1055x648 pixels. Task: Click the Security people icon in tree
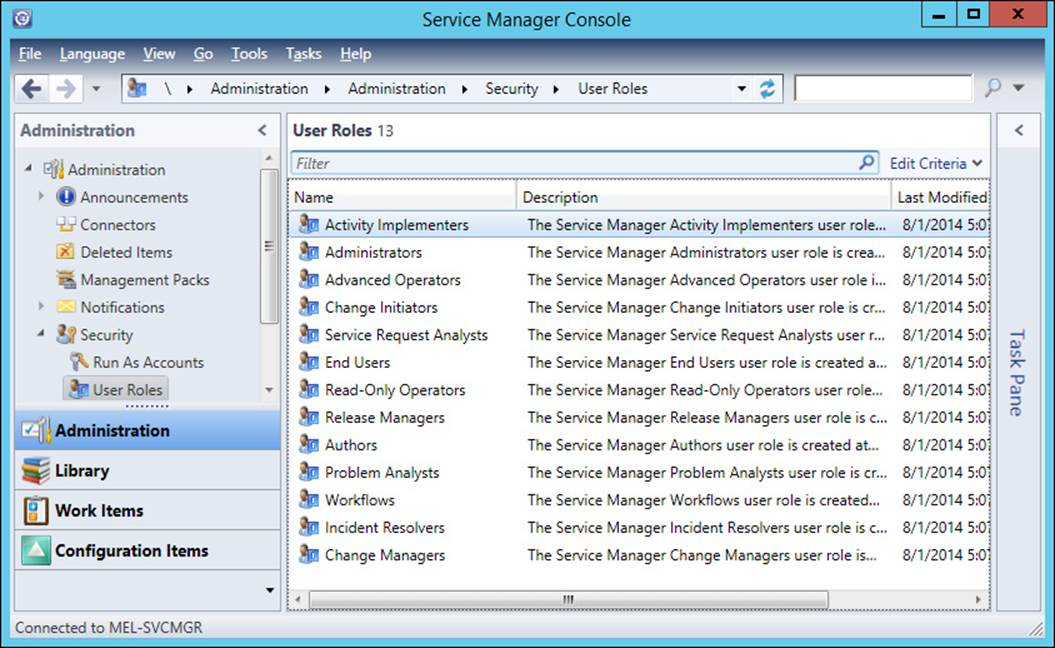[65, 334]
